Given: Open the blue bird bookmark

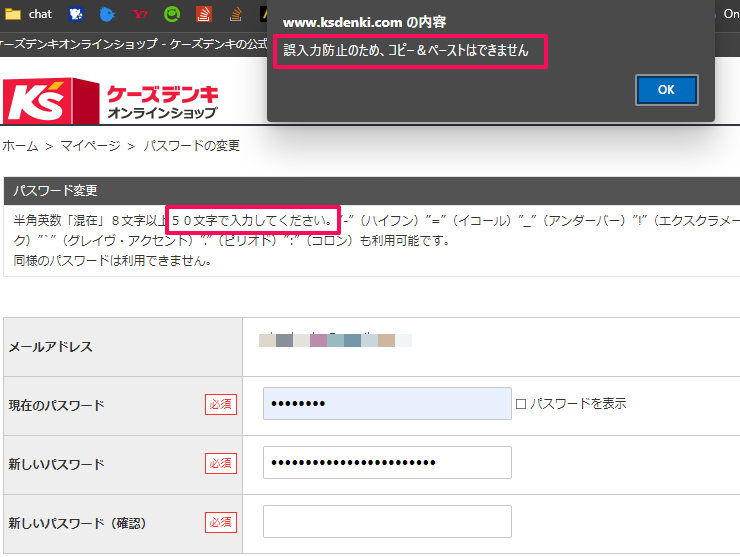Looking at the screenshot, I should coord(107,14).
